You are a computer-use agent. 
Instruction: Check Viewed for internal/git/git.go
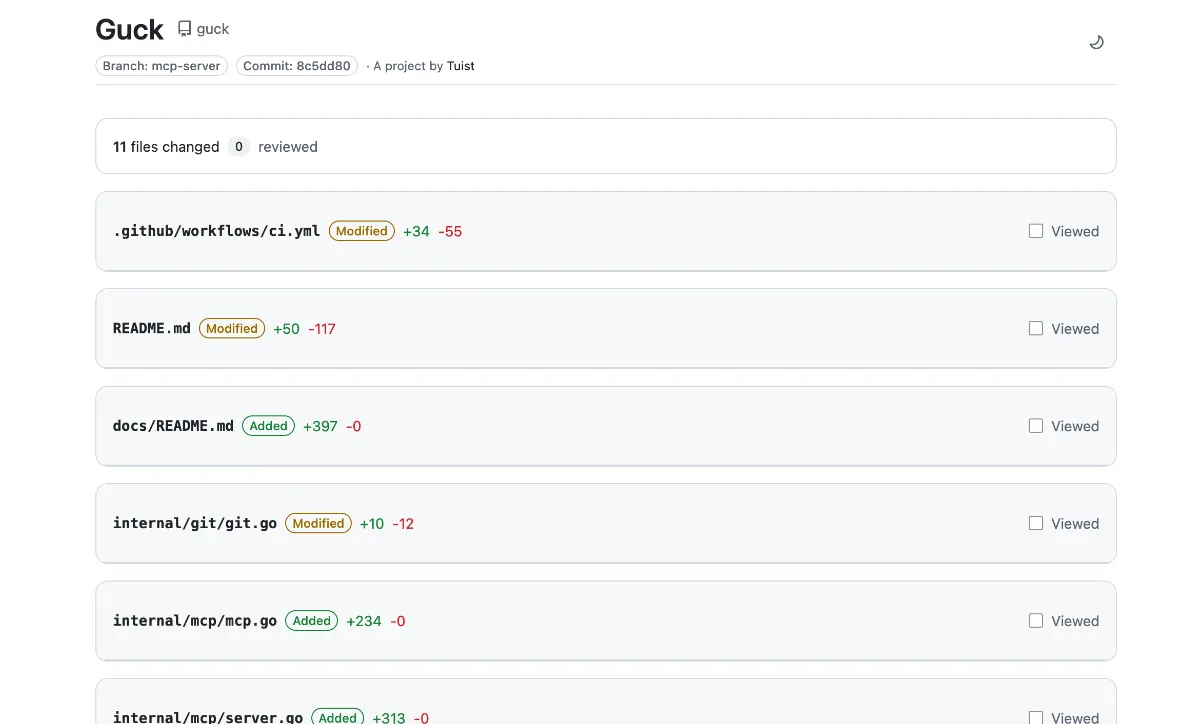coord(1036,523)
